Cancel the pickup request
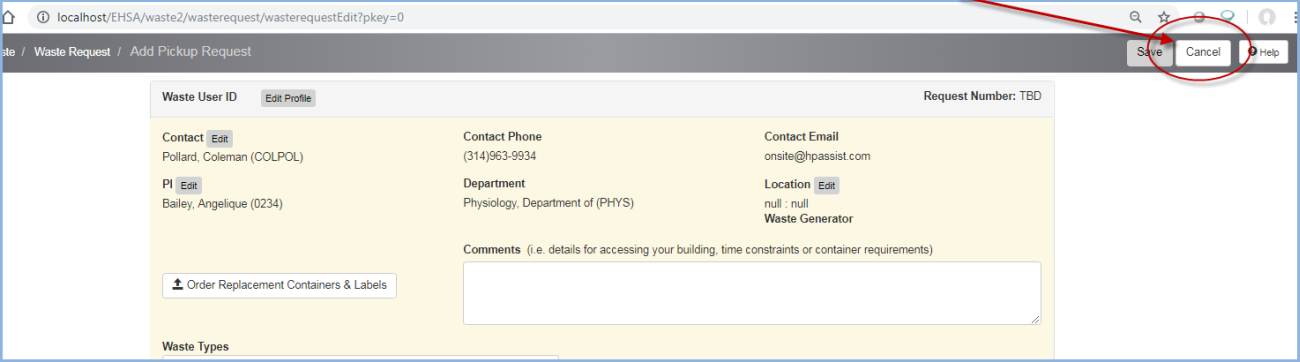The image size is (1300, 362). tap(1203, 52)
